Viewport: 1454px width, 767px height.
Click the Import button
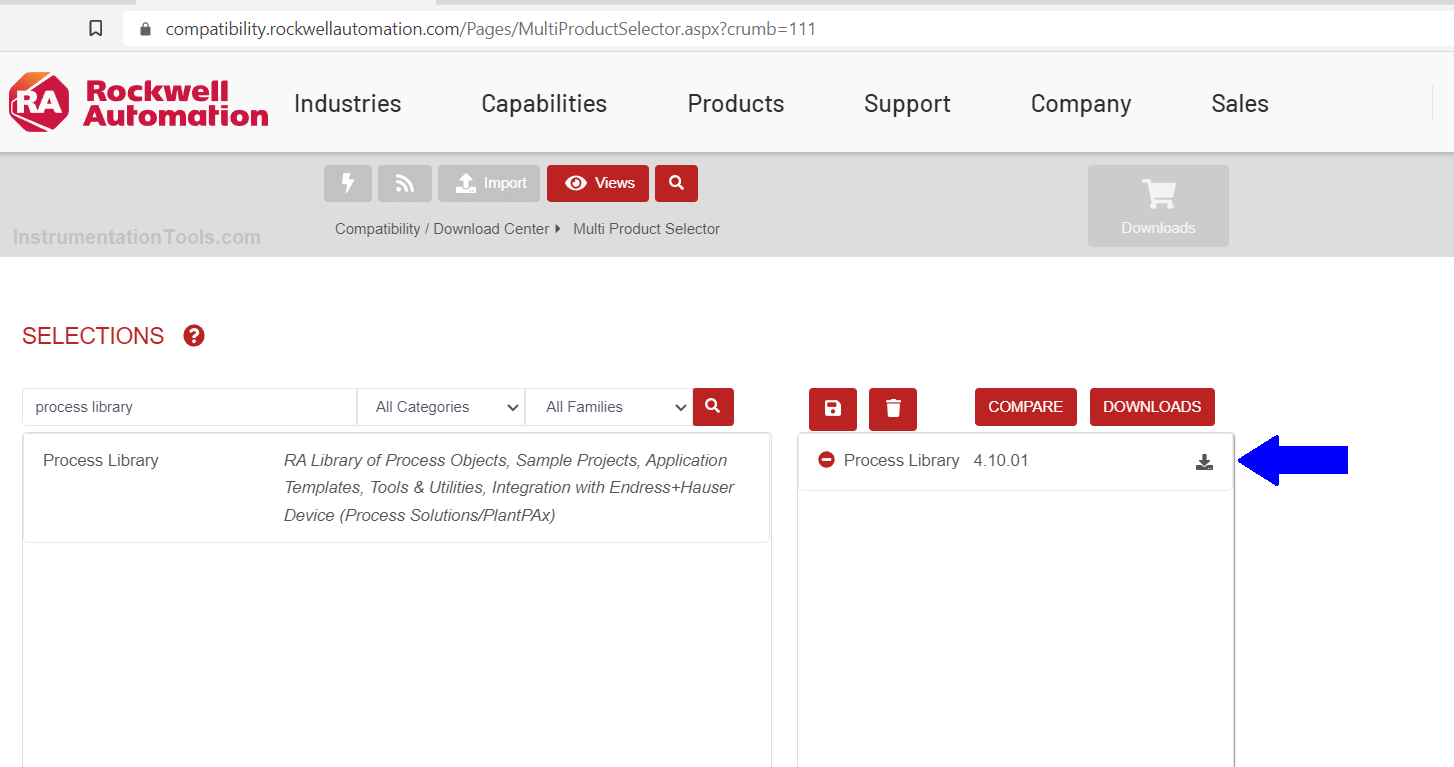pyautogui.click(x=489, y=183)
